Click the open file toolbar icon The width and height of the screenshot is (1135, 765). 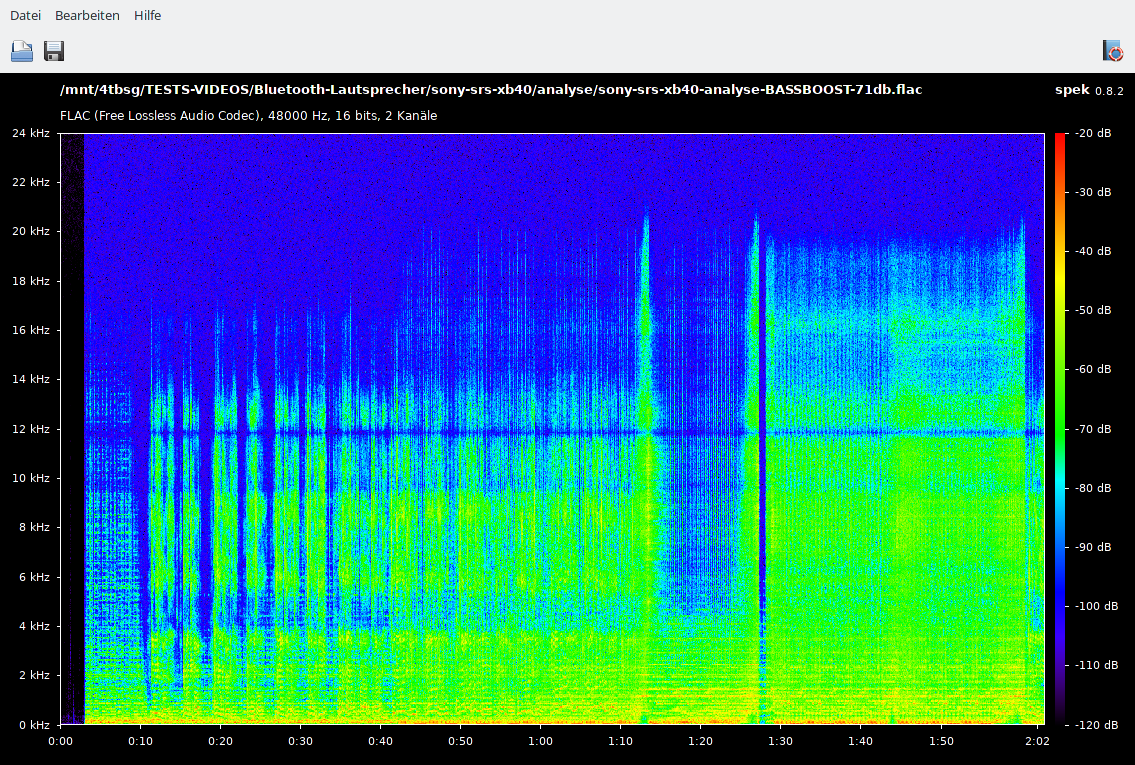tap(22, 51)
